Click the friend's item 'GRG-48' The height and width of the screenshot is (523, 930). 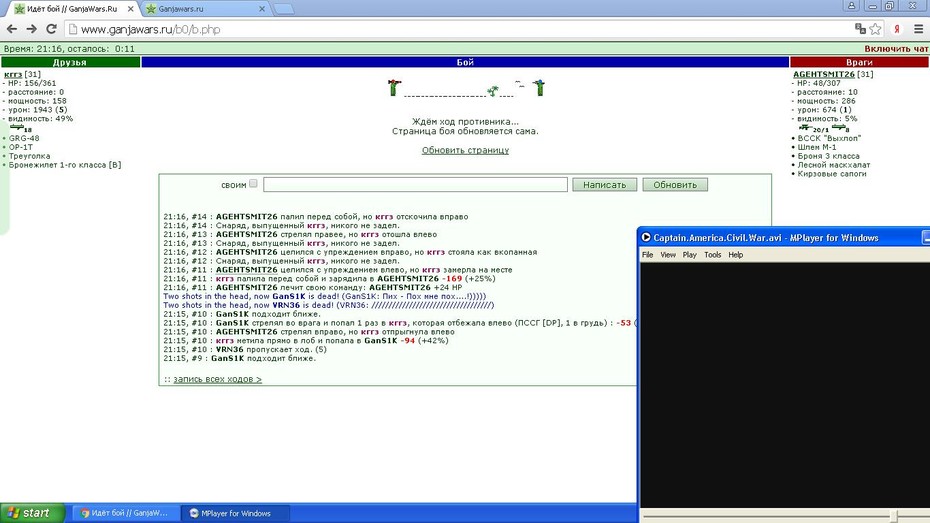[x=24, y=138]
